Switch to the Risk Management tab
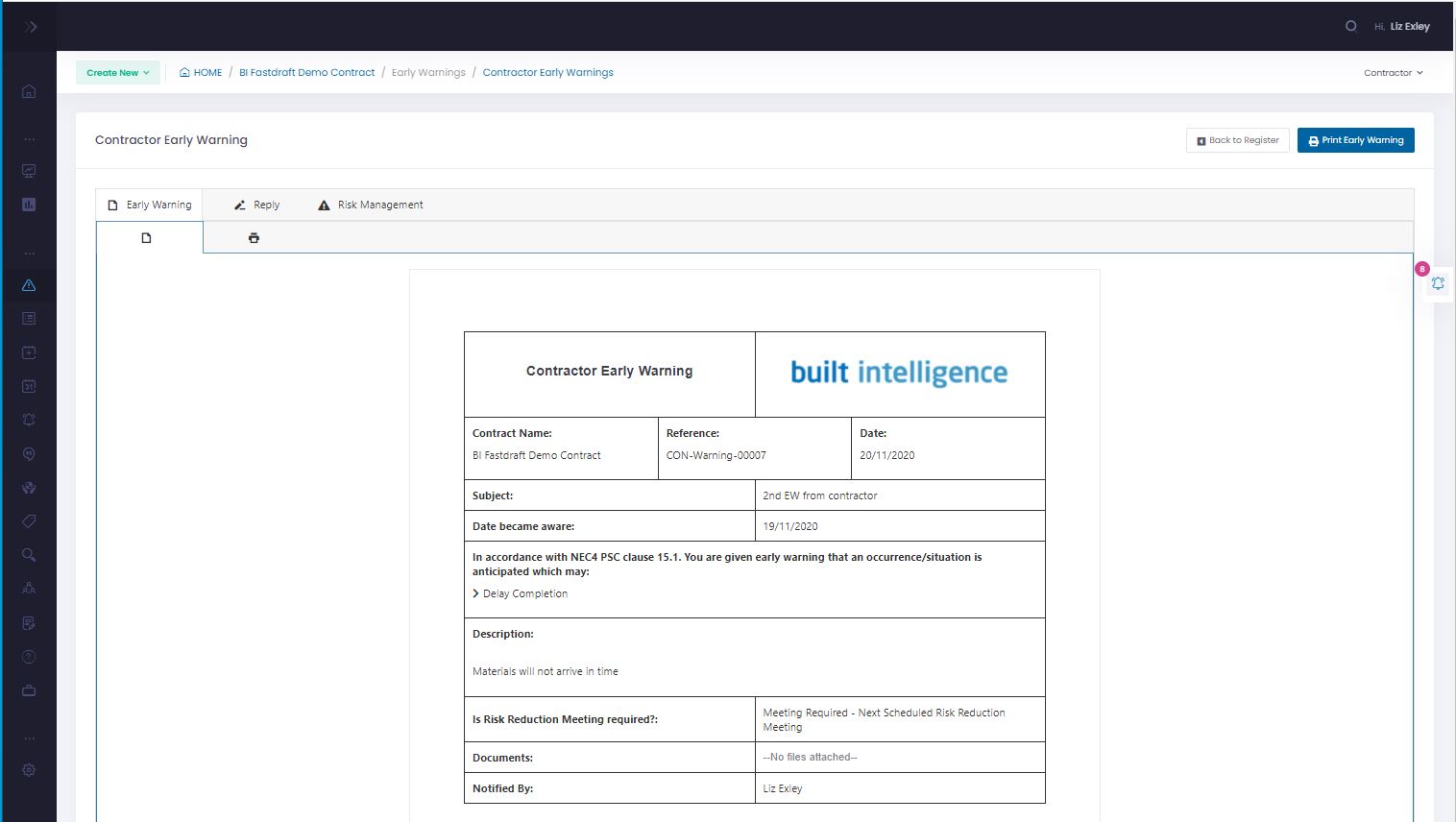This screenshot has width=1456, height=822. click(370, 204)
